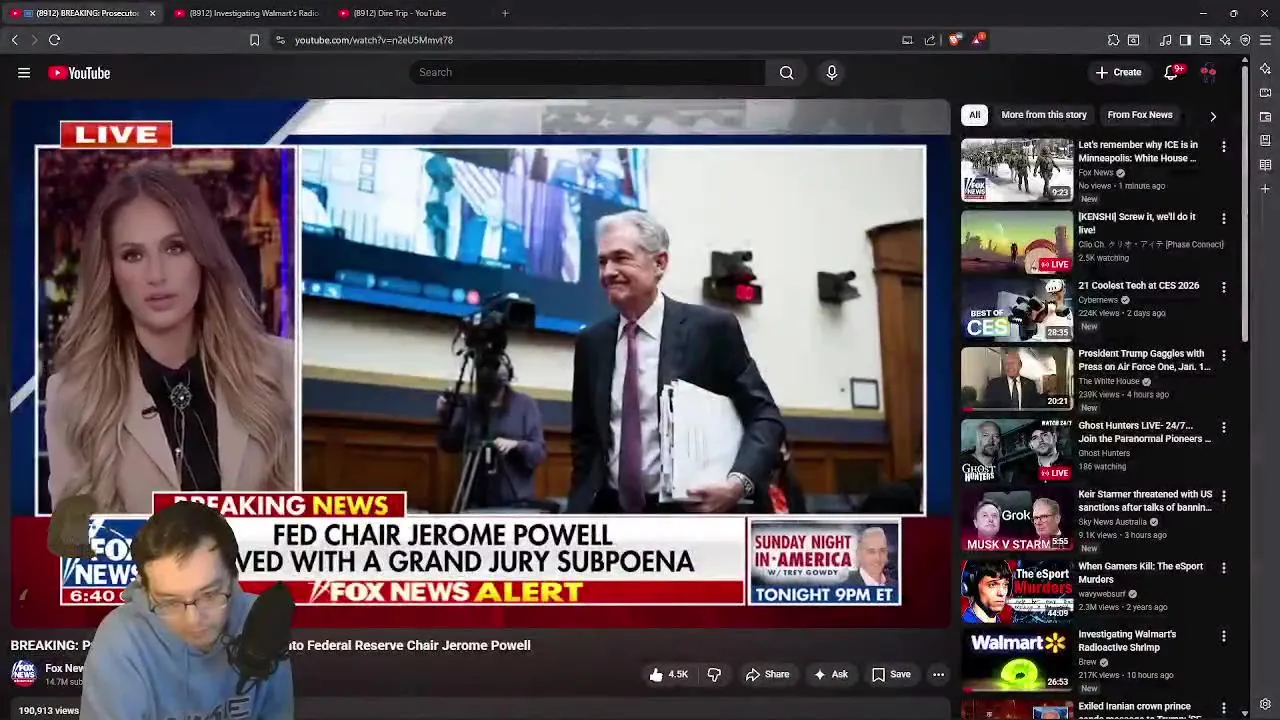Screen dimensions: 1280x720
Task: Toggle the Brave sidebar panel button
Action: [x=1185, y=40]
